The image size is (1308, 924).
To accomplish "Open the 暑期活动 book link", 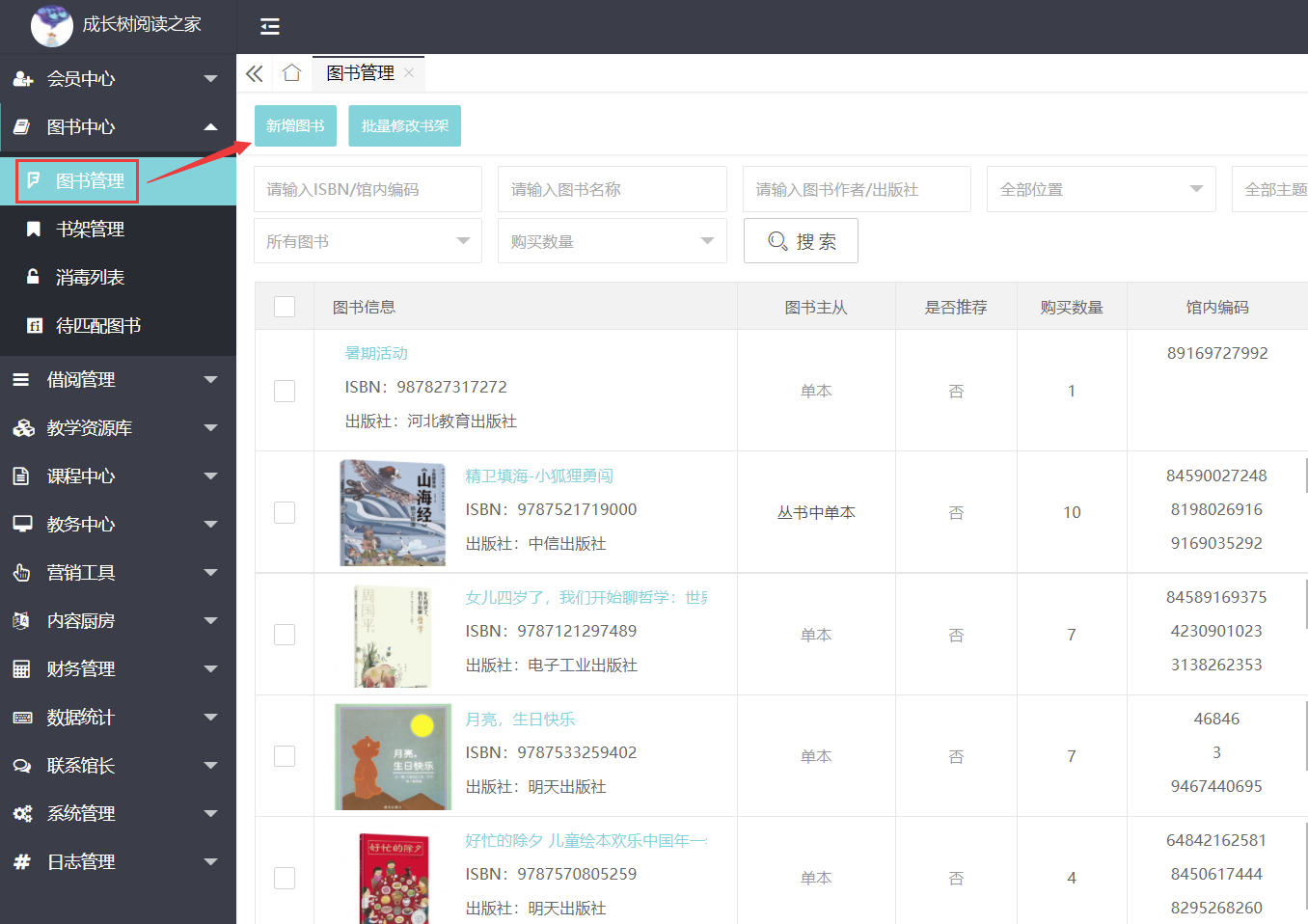I will coord(376,353).
